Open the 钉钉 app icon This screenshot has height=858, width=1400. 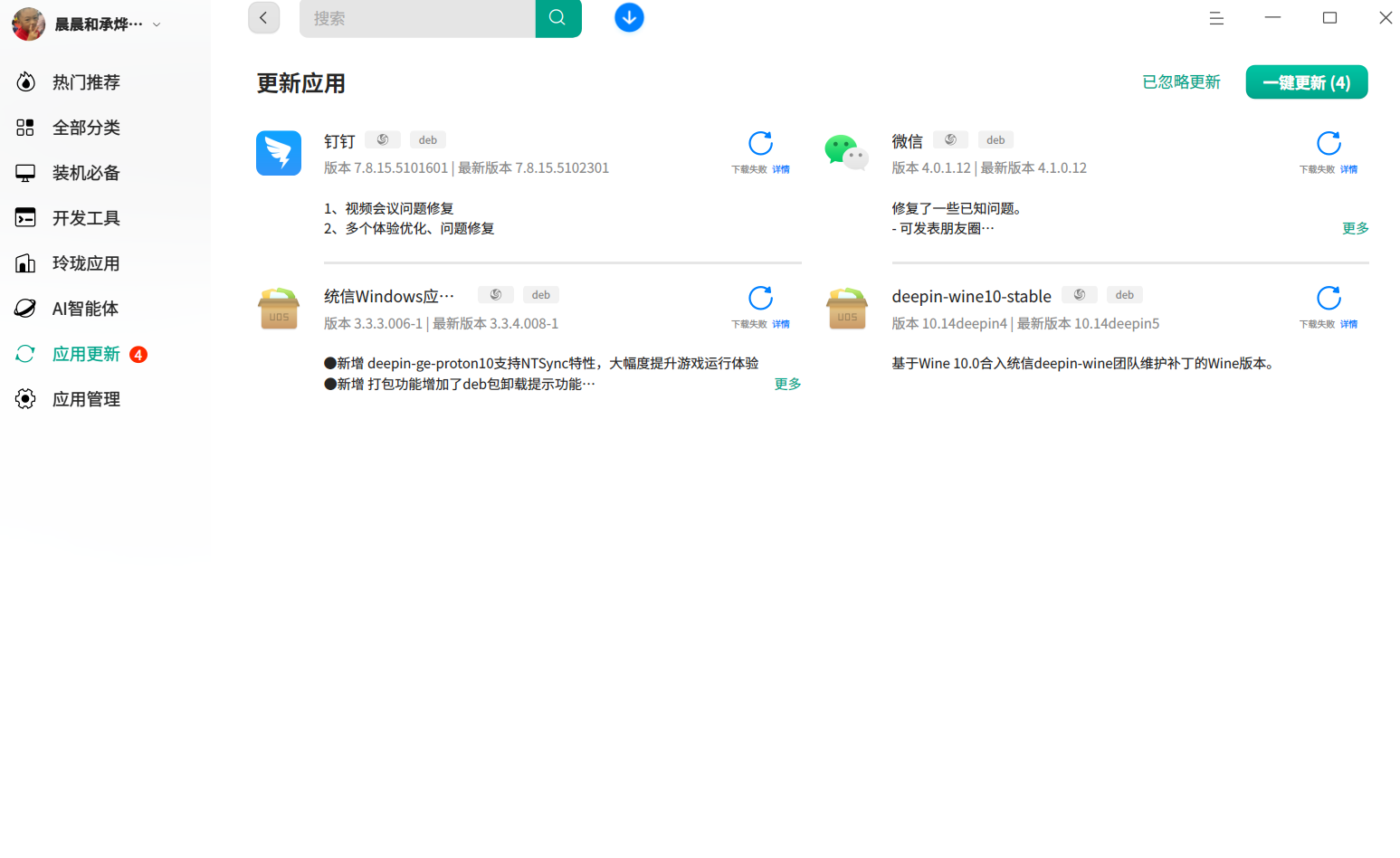tap(279, 153)
